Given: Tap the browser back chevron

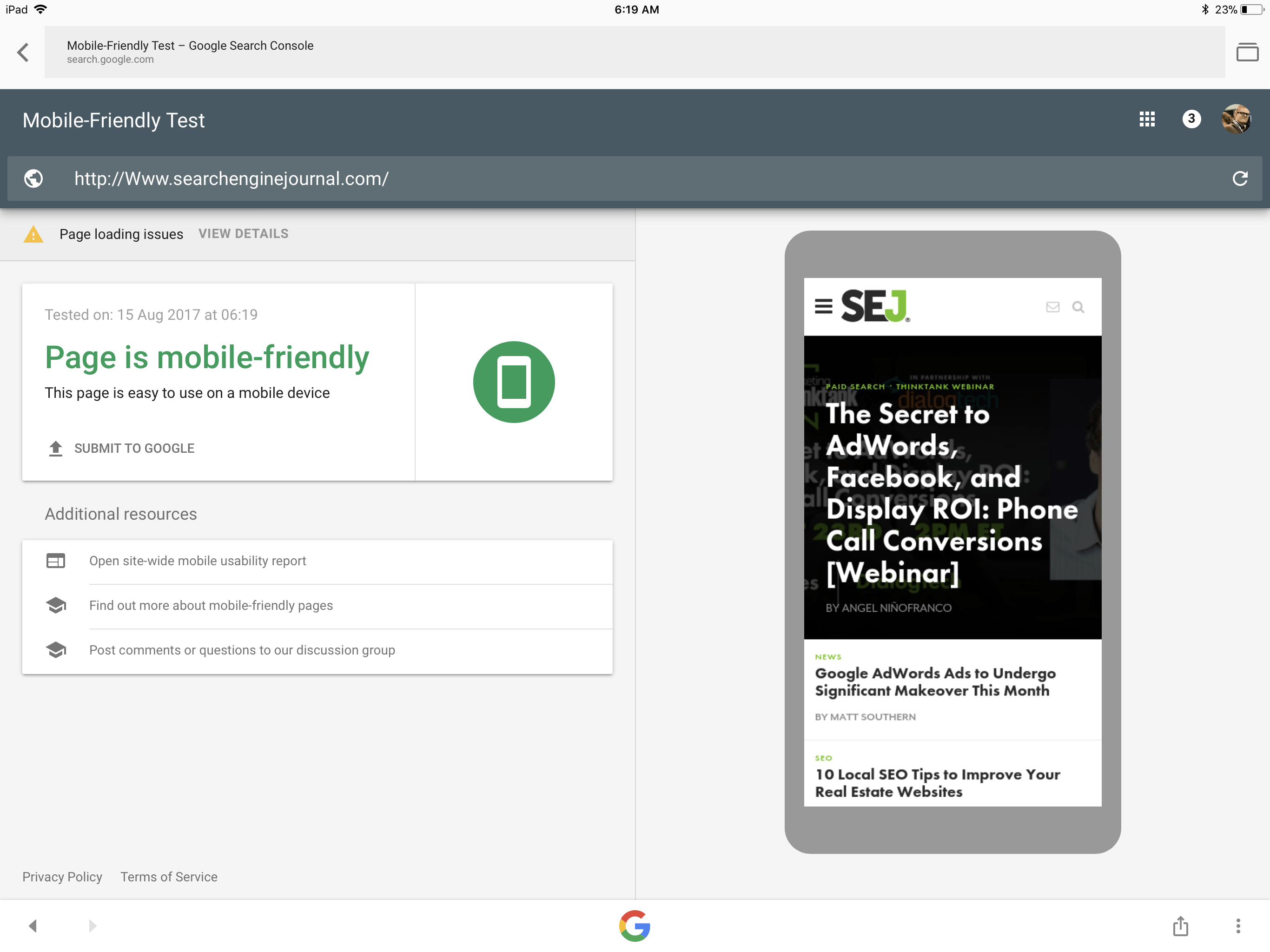Looking at the screenshot, I should coord(23,52).
